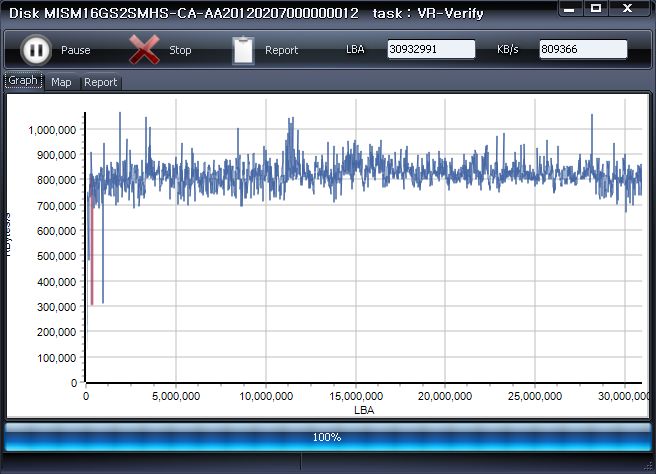Click the 15,000,000 x-axis label
Screen dimensions: 656x474
pyautogui.click(x=356, y=397)
